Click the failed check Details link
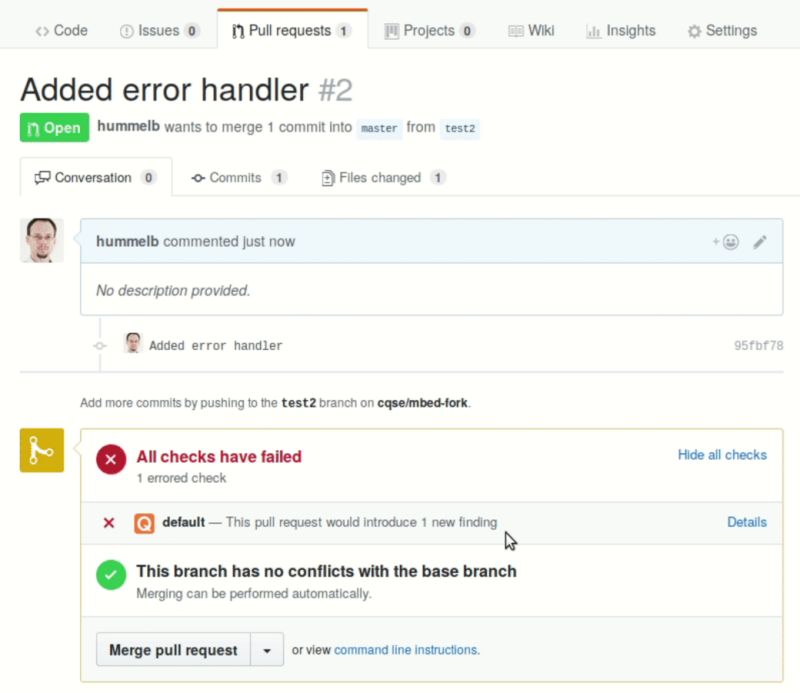 (x=747, y=522)
